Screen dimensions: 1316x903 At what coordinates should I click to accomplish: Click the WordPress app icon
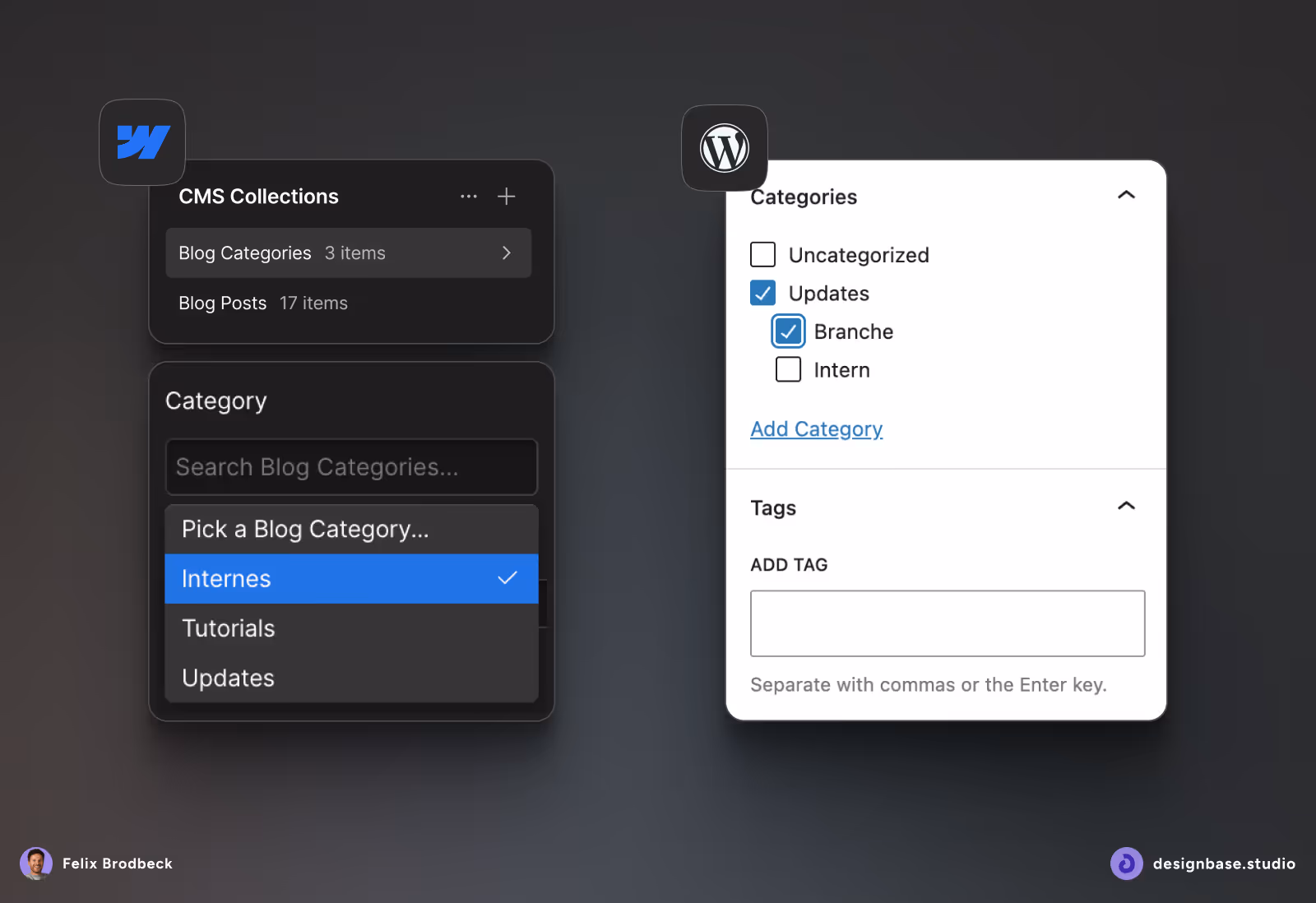[x=724, y=148]
